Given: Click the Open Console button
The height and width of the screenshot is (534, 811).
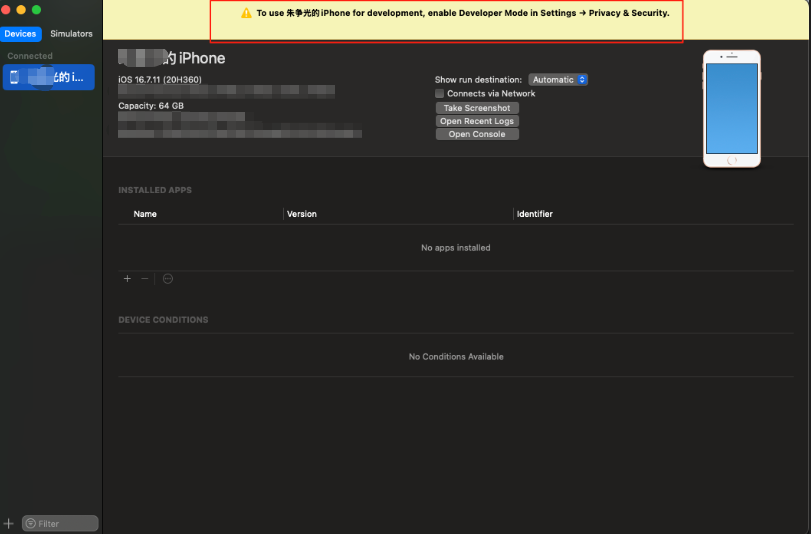Looking at the screenshot, I should [x=477, y=134].
